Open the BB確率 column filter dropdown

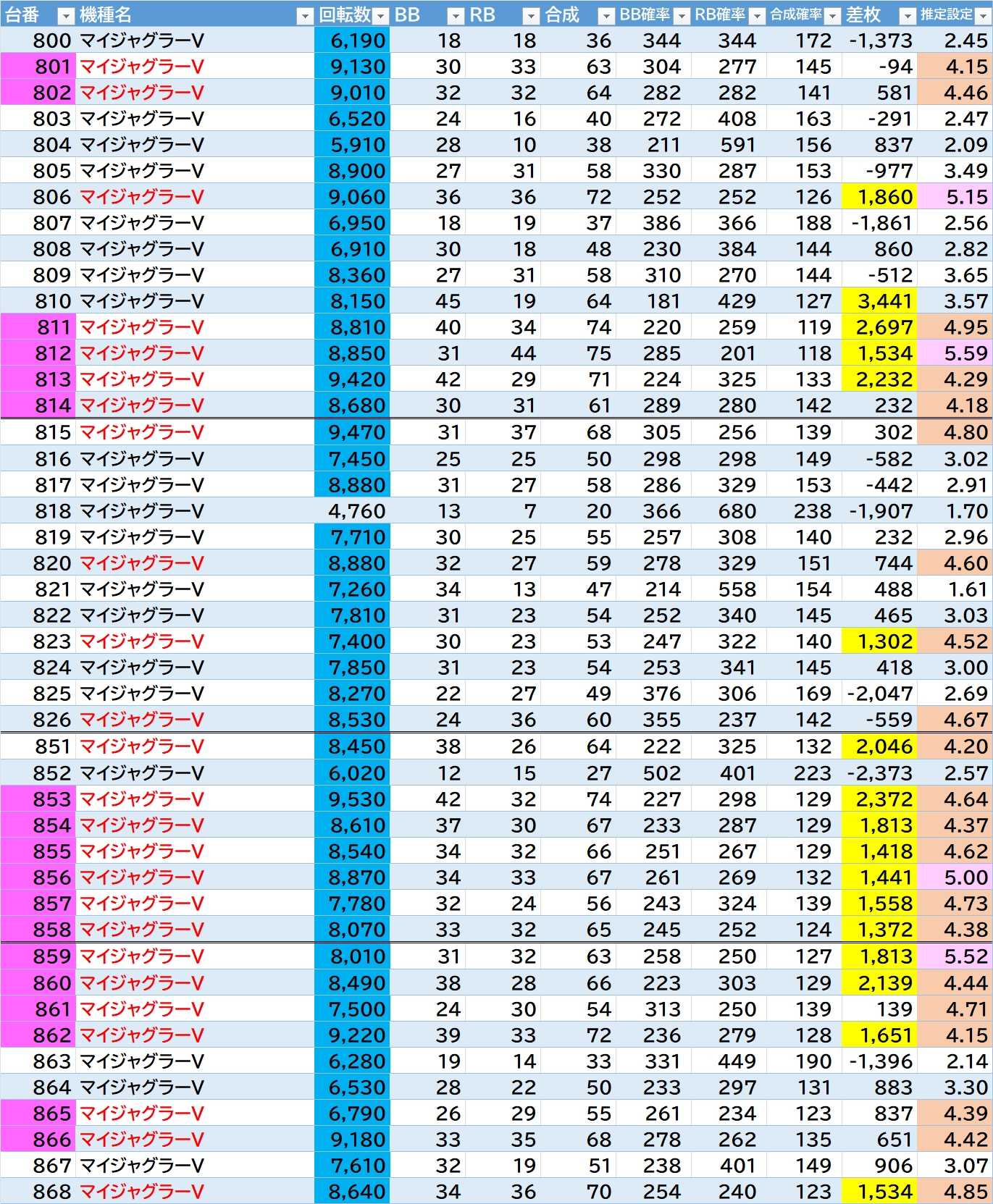point(682,15)
